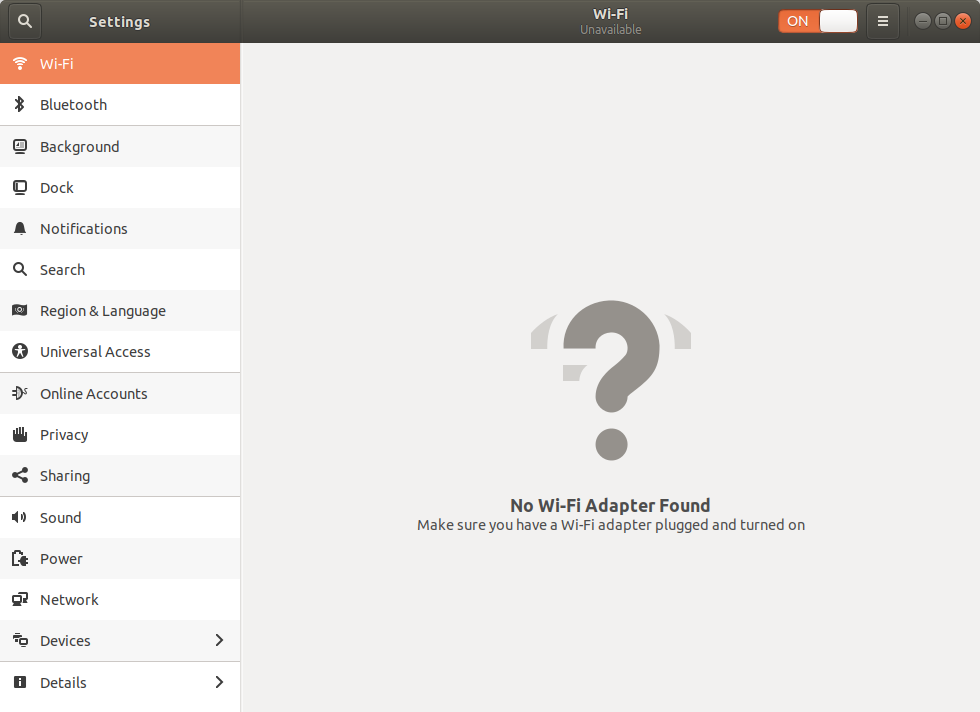Viewport: 980px width, 712px height.
Task: Click the Privacy hand icon
Action: tap(20, 434)
